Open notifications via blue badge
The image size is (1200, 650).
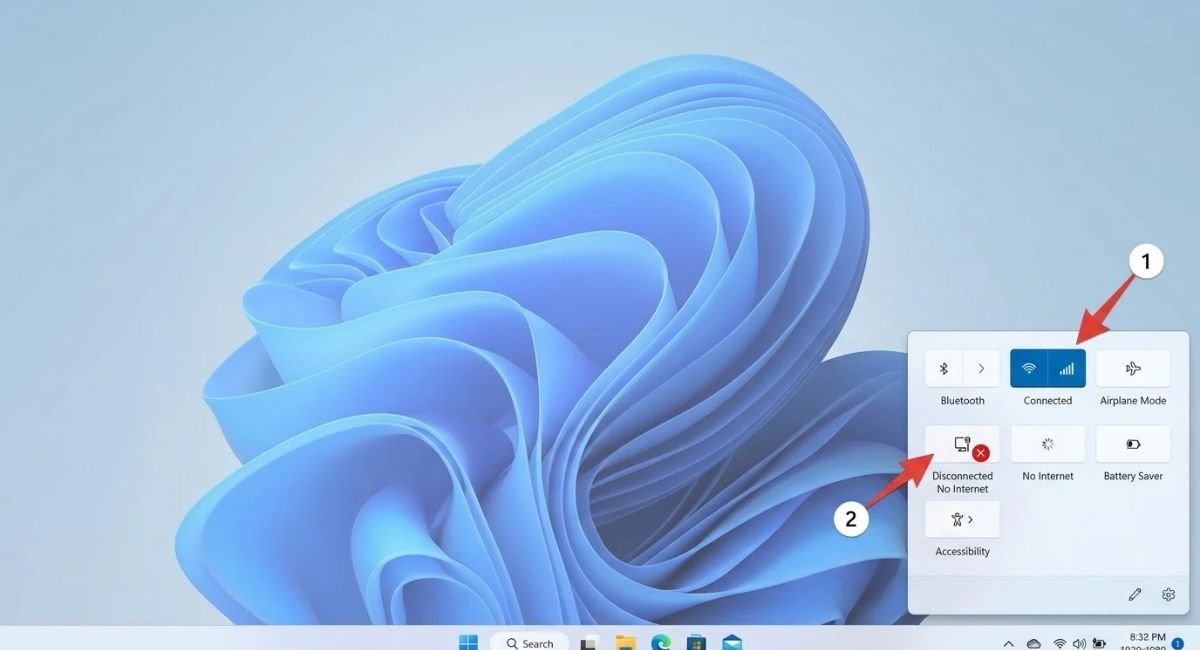[1178, 643]
